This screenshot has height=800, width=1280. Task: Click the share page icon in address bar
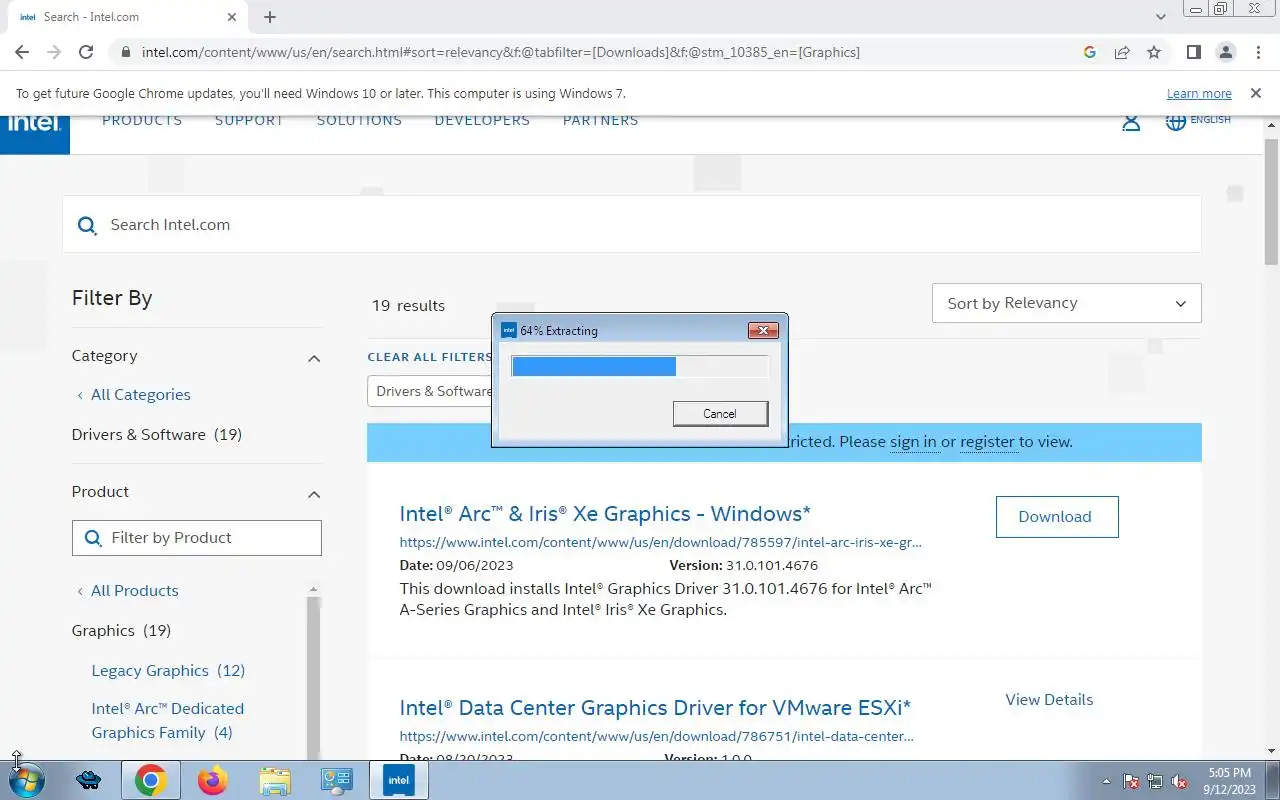click(x=1122, y=52)
